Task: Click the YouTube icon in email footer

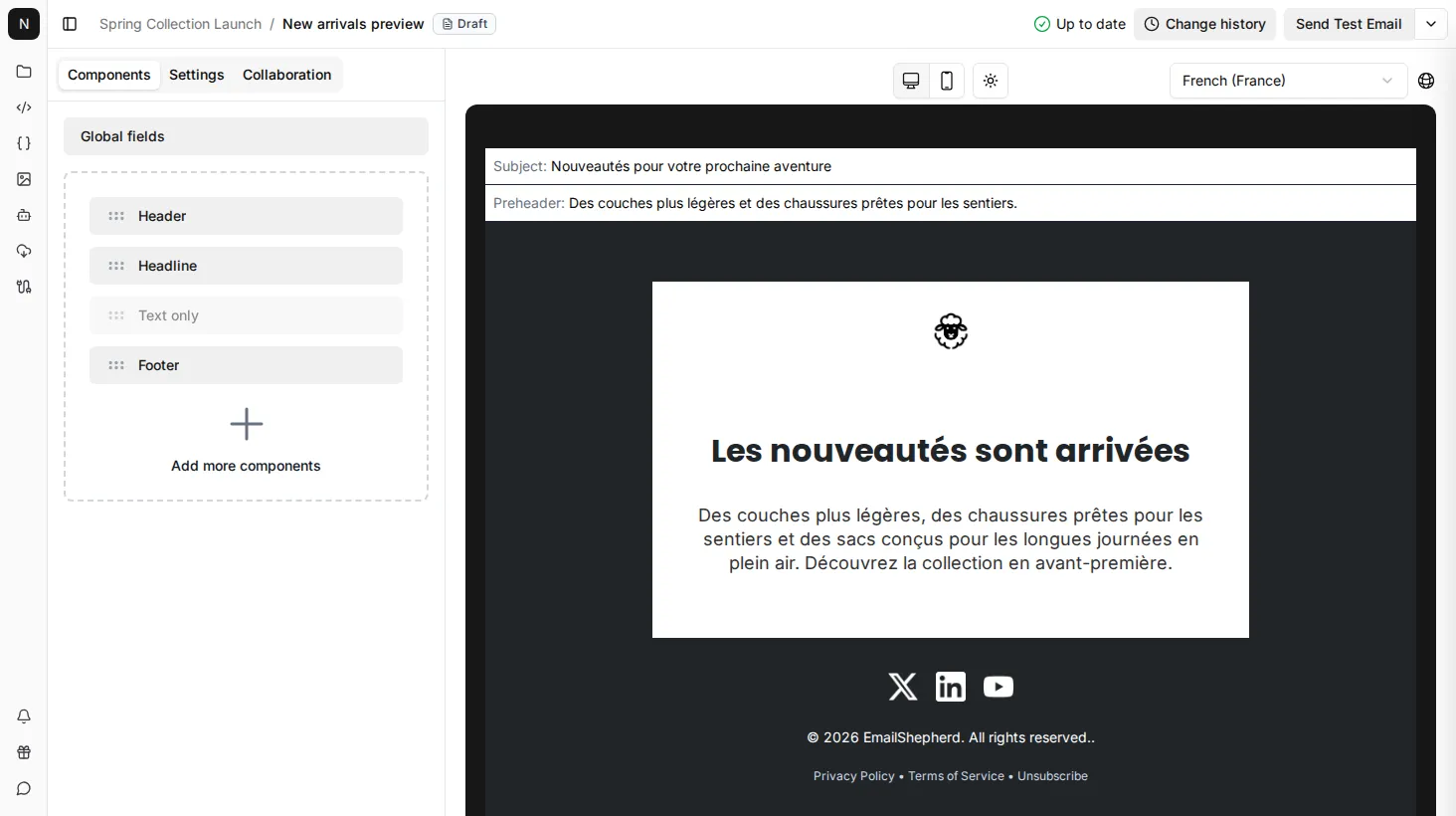Action: tap(999, 687)
